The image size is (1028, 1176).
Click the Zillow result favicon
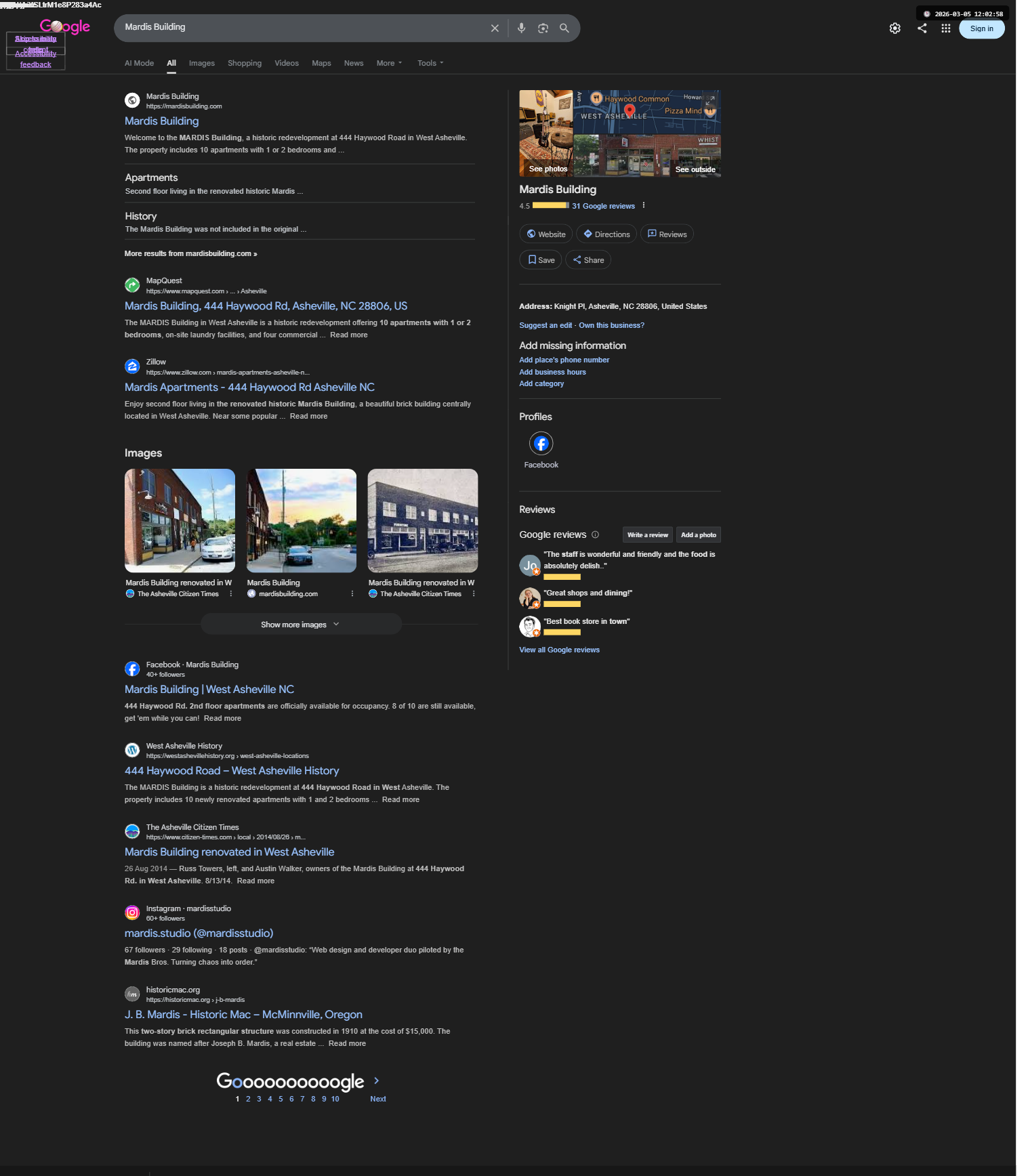coord(132,366)
